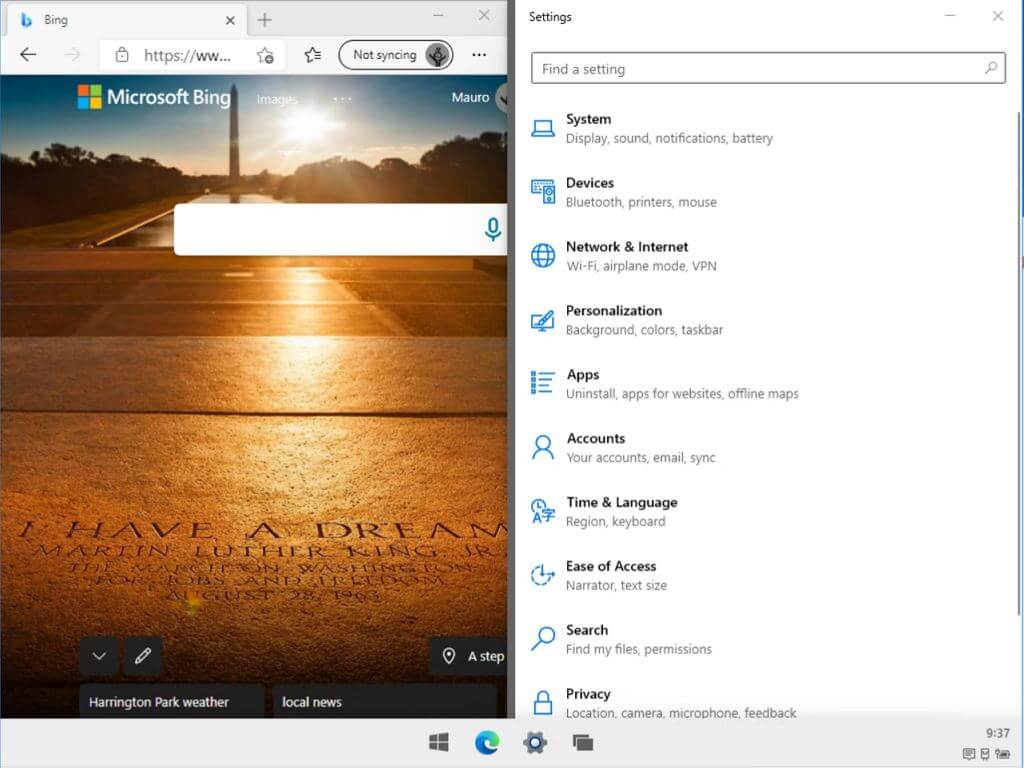Click the Microsoft Bing logo
The image size is (1024, 768).
[x=153, y=98]
